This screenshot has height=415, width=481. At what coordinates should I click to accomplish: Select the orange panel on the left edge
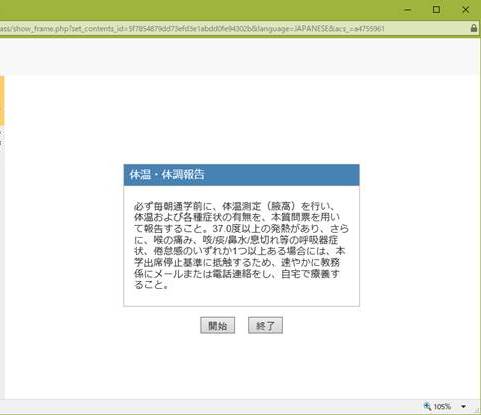tap(2, 101)
